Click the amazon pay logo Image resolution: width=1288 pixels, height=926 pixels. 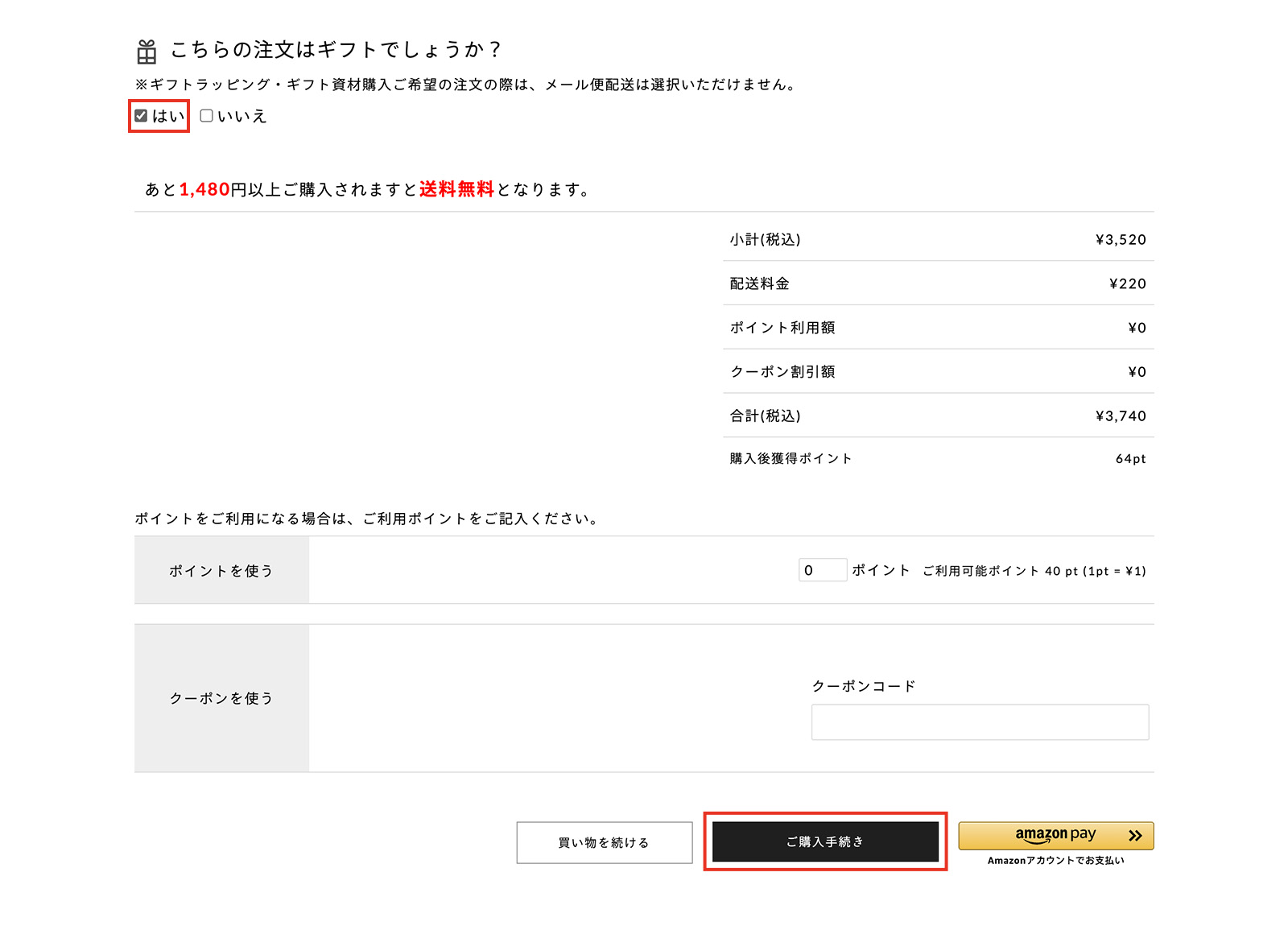click(1055, 835)
